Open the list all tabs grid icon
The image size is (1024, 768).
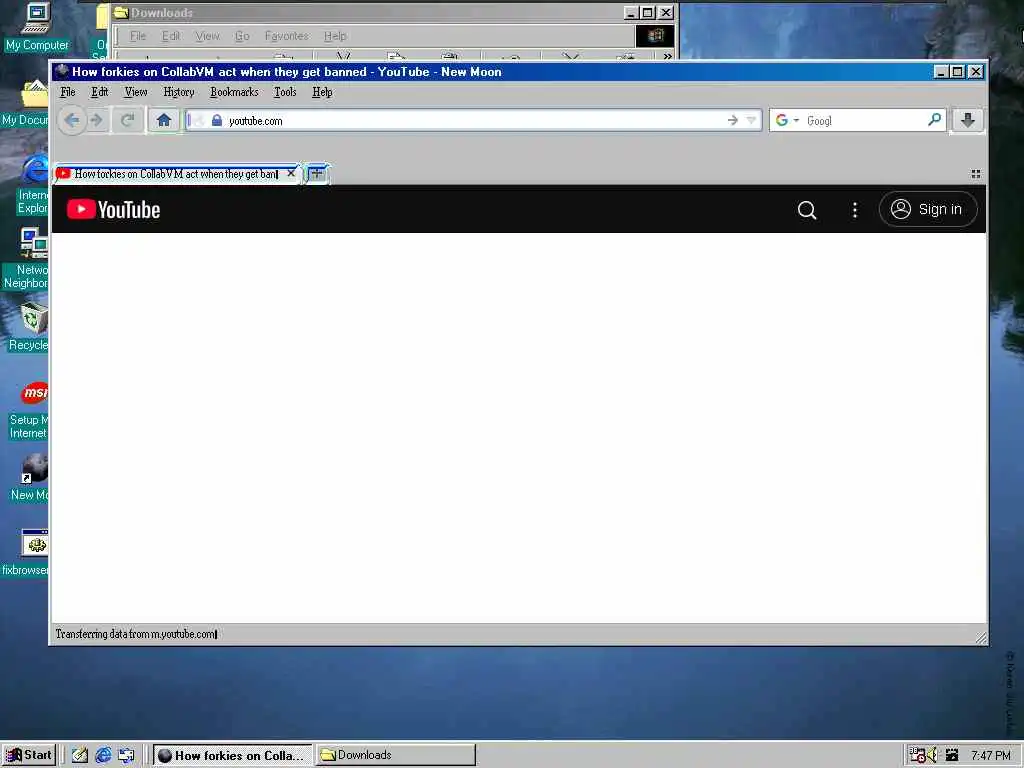976,174
